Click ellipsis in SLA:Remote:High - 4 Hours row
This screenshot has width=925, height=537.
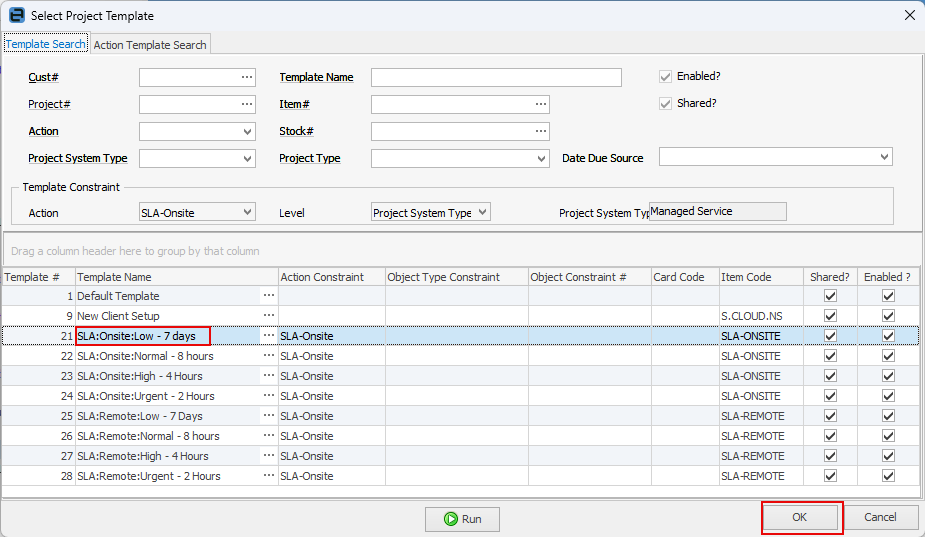click(269, 456)
